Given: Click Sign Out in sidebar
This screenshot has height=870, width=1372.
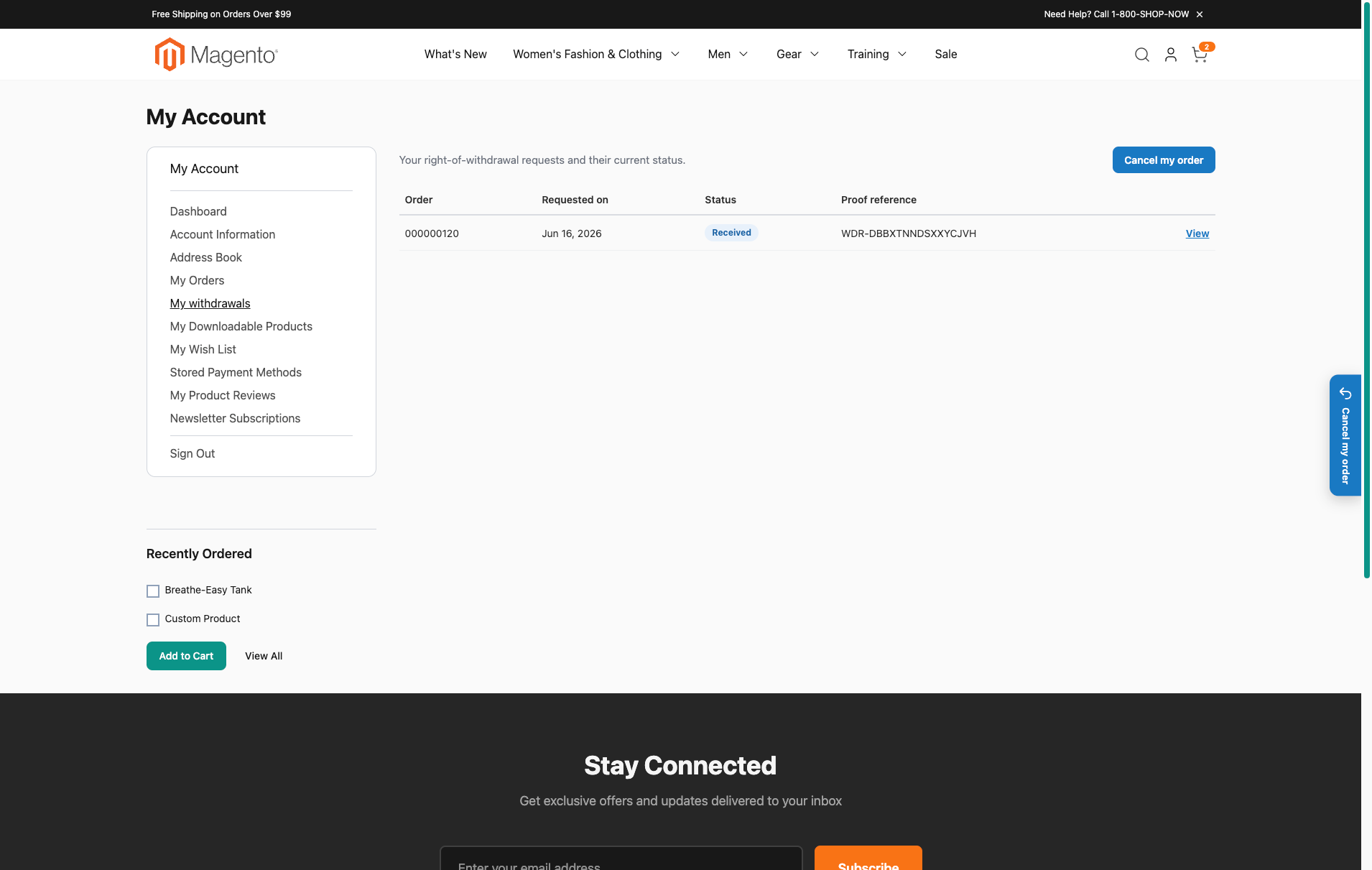Looking at the screenshot, I should click(x=193, y=453).
